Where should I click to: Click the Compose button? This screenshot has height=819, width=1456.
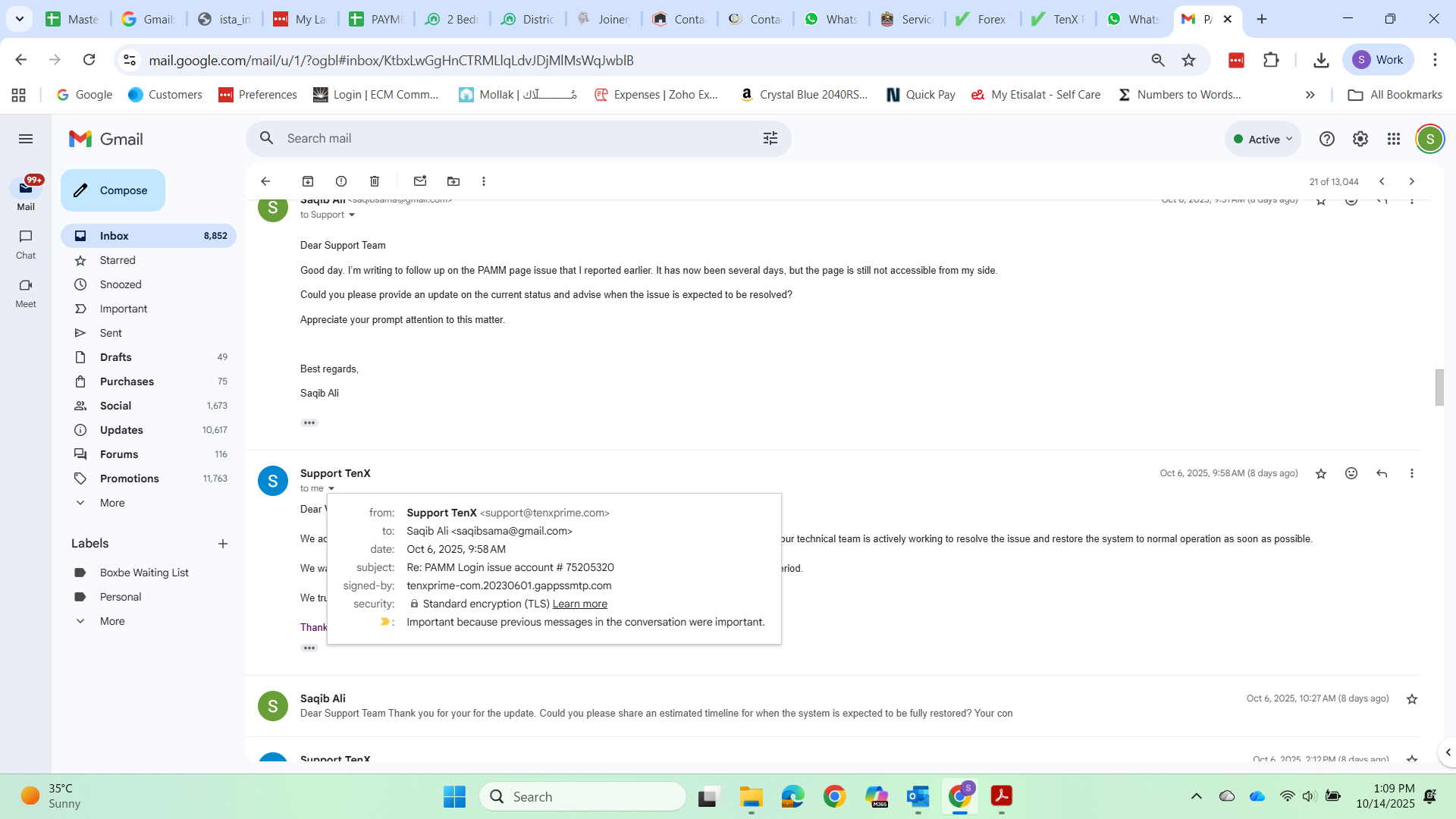(113, 190)
